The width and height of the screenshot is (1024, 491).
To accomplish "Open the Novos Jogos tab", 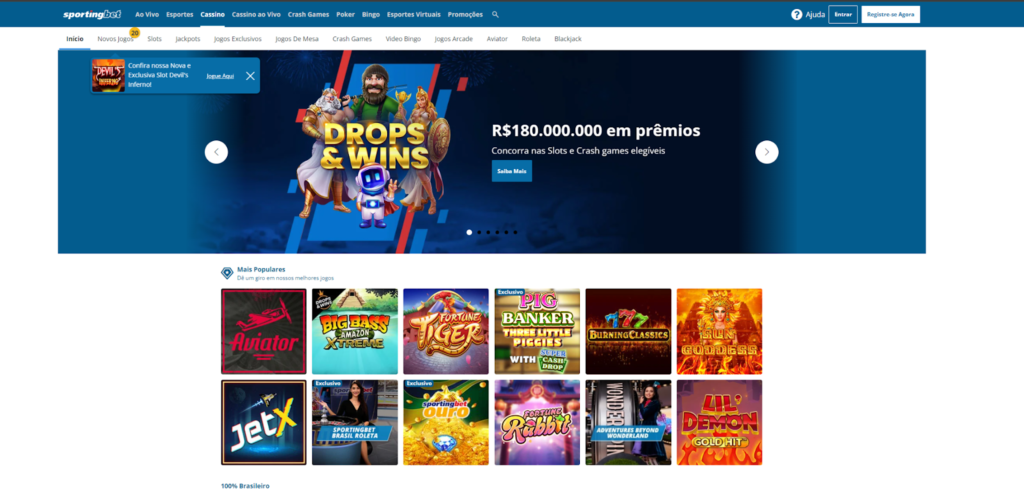I will point(116,39).
